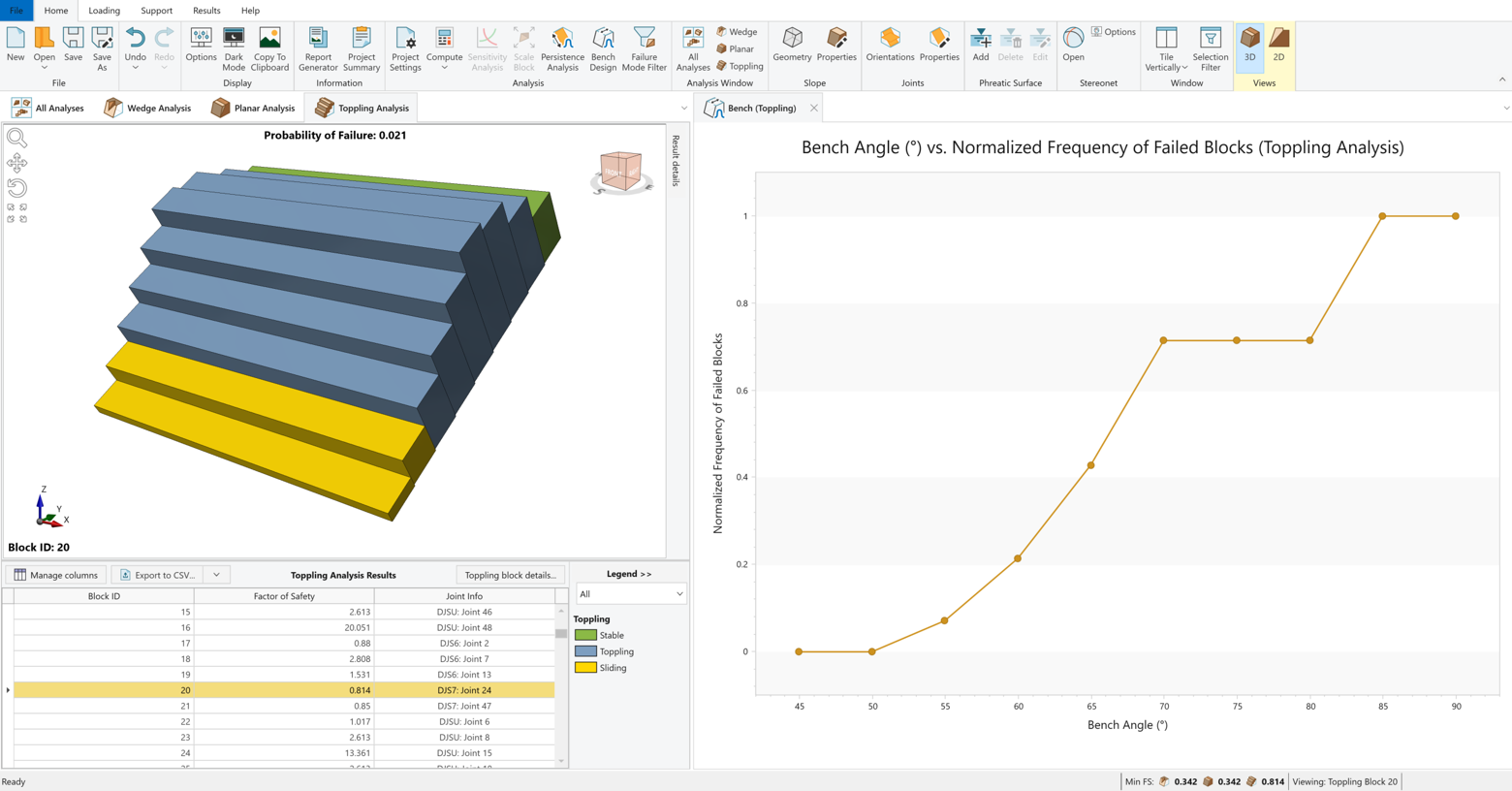
Task: Click Manage columns button
Action: pos(56,575)
